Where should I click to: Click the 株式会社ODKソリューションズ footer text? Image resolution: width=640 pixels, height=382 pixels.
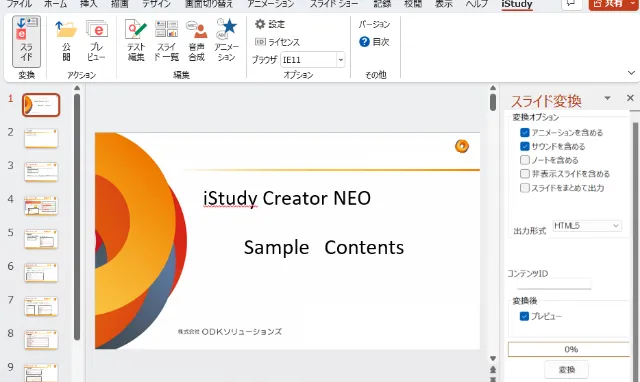tap(230, 332)
